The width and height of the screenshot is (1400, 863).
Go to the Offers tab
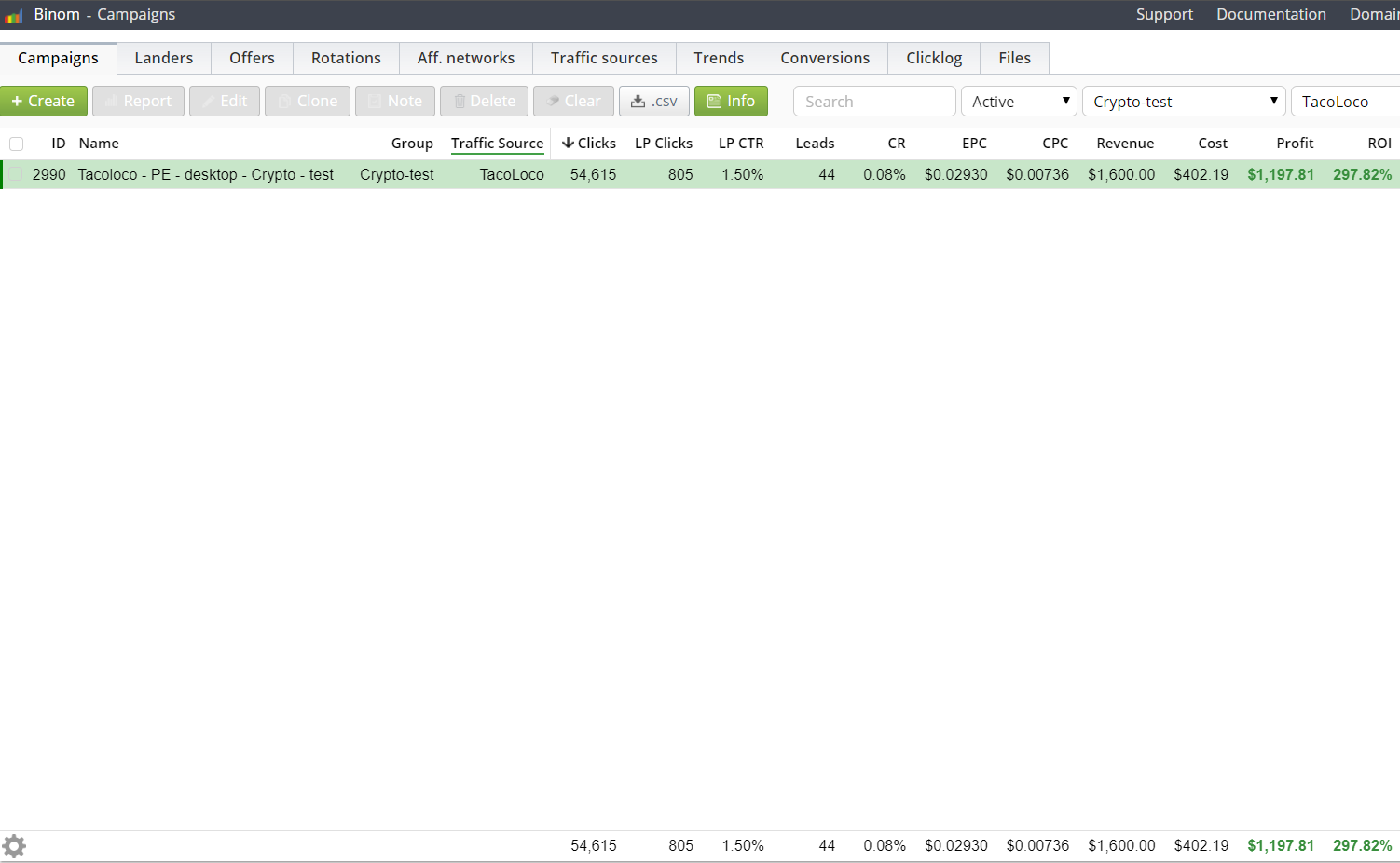pos(252,58)
